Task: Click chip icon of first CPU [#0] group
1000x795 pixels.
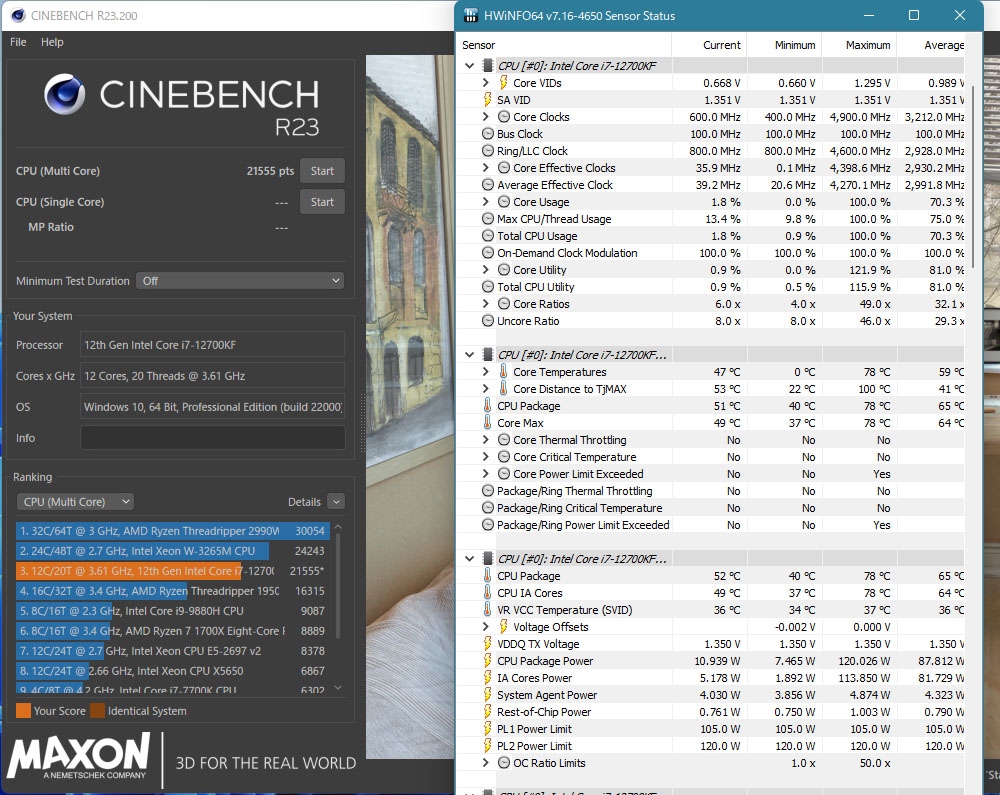Action: pyautogui.click(x=488, y=66)
